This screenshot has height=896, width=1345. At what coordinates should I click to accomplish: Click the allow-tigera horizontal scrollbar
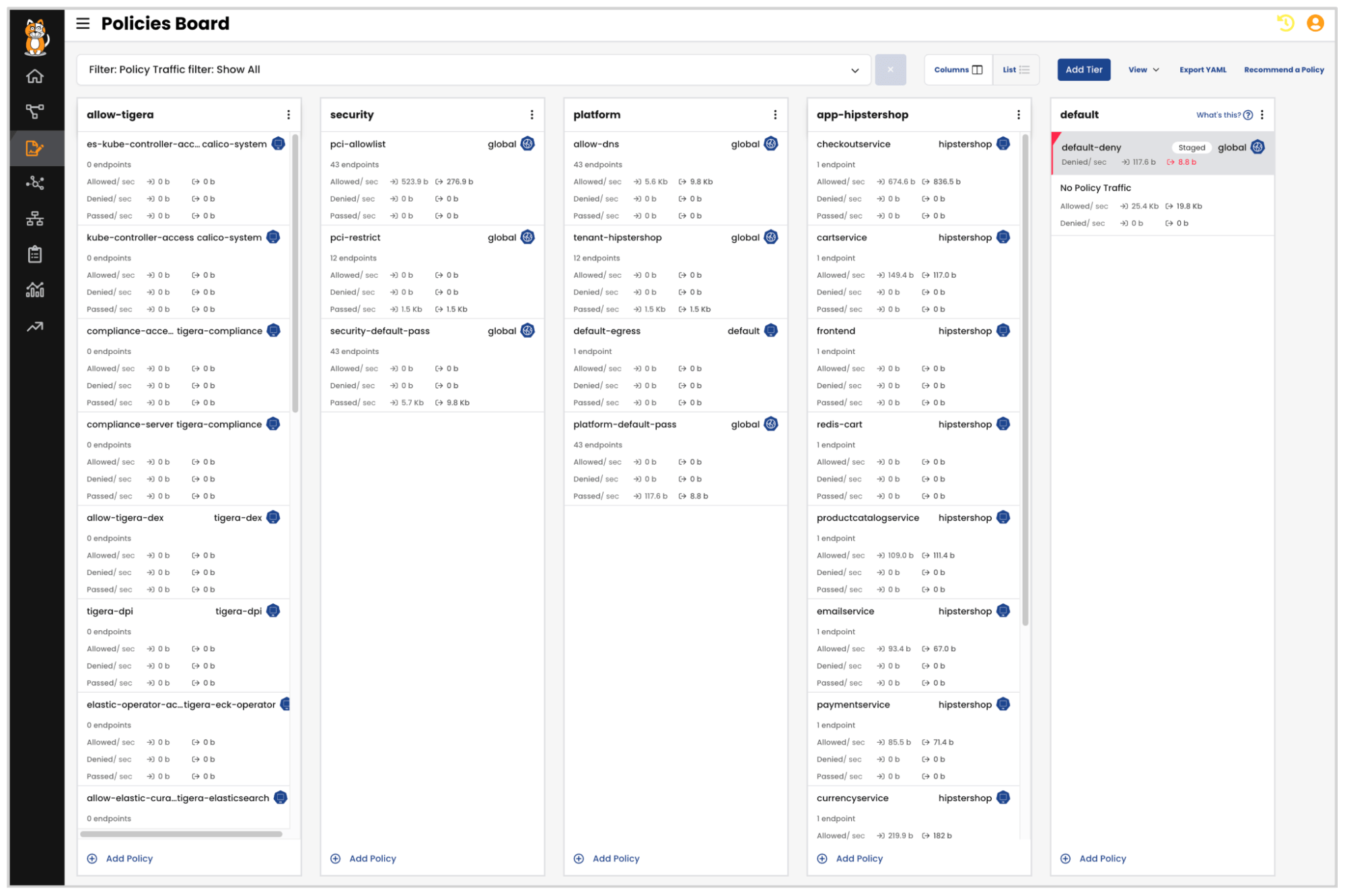(182, 834)
